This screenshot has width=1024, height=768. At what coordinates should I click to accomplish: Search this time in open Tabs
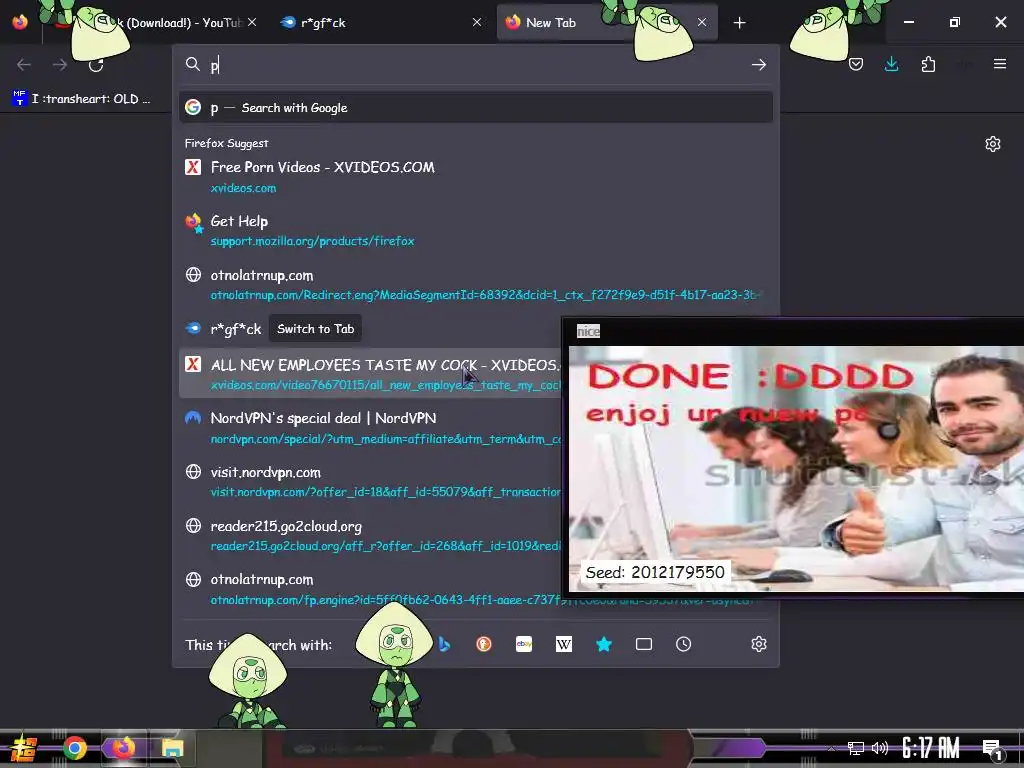click(x=644, y=645)
